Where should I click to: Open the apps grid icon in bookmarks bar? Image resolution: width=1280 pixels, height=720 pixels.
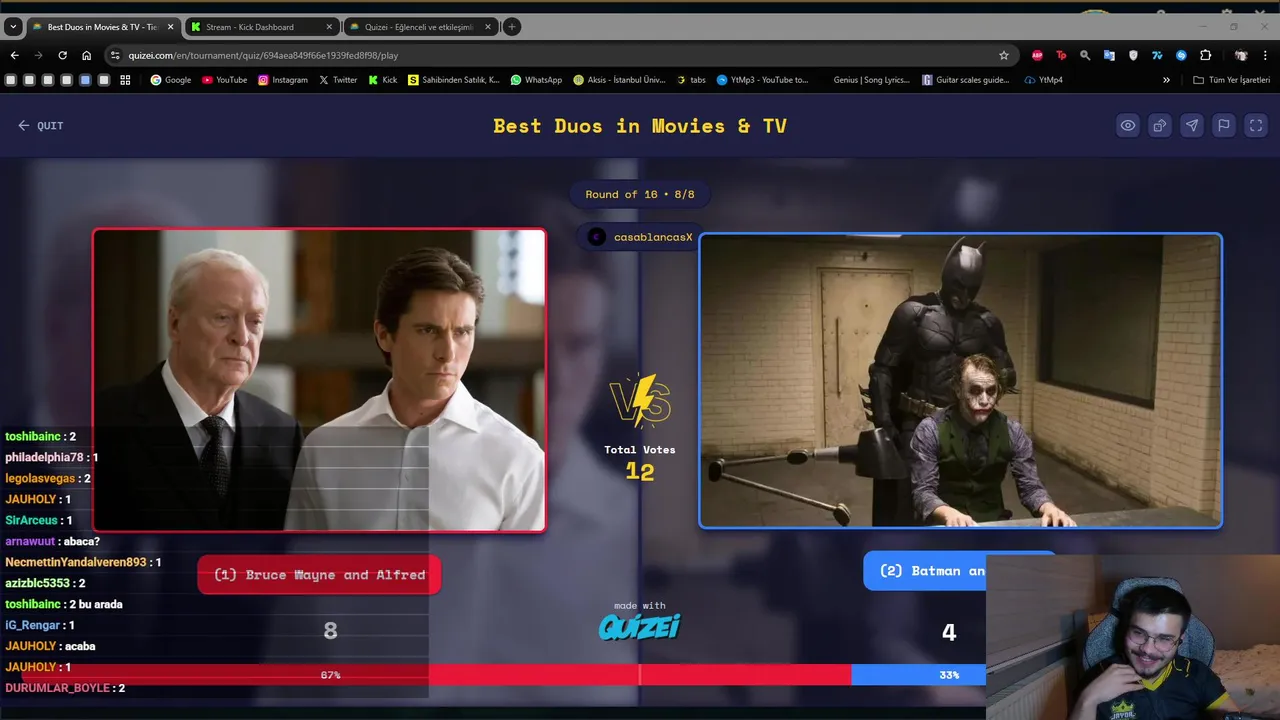pos(125,80)
